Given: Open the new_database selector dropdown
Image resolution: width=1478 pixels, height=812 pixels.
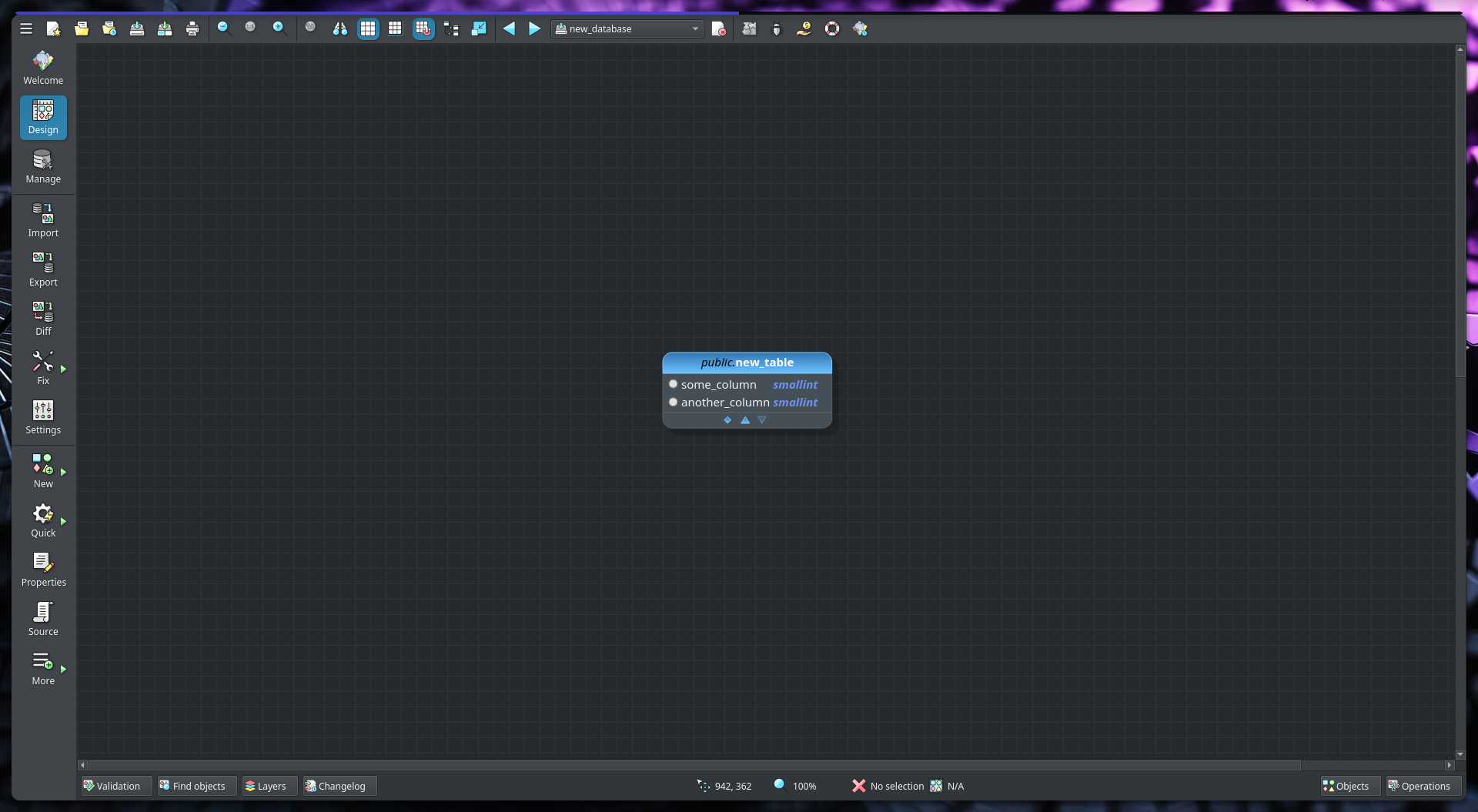Looking at the screenshot, I should coord(695,28).
